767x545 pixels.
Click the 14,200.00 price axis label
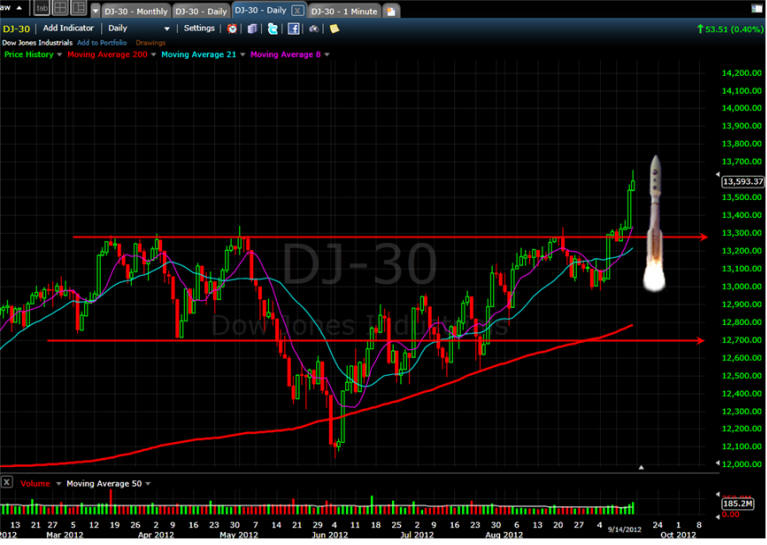tap(742, 73)
